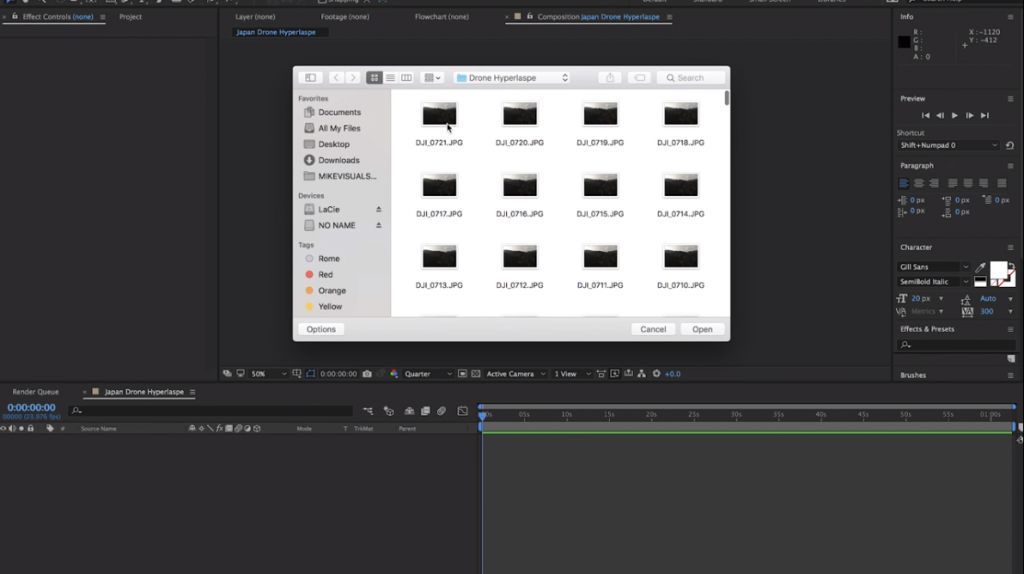
Task: Open the item arrangement dropdown
Action: 432,78
